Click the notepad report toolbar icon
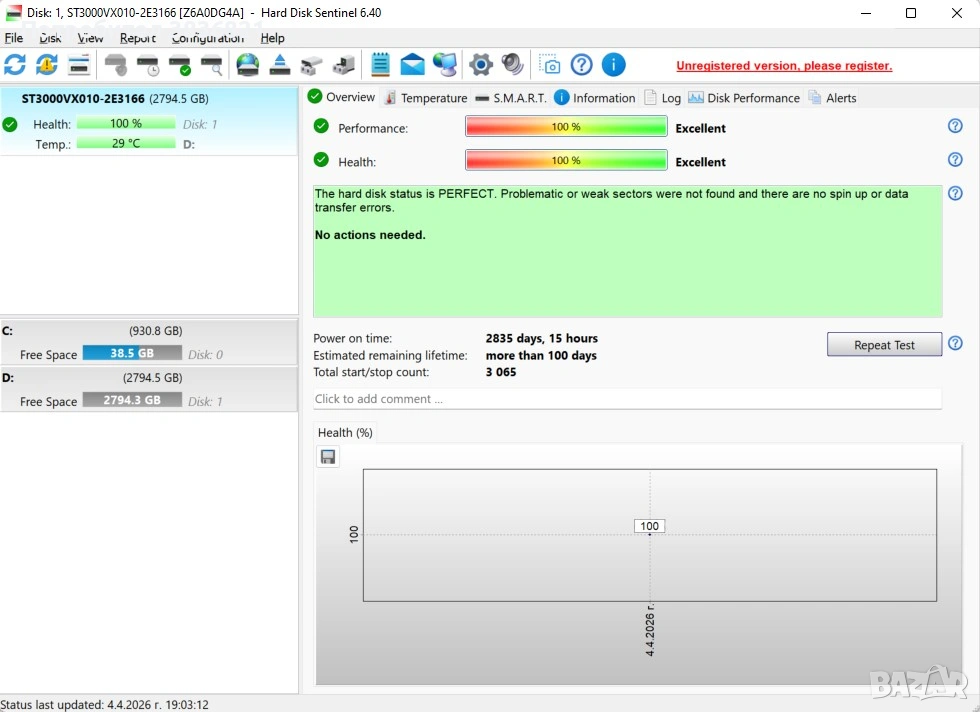 [x=380, y=65]
